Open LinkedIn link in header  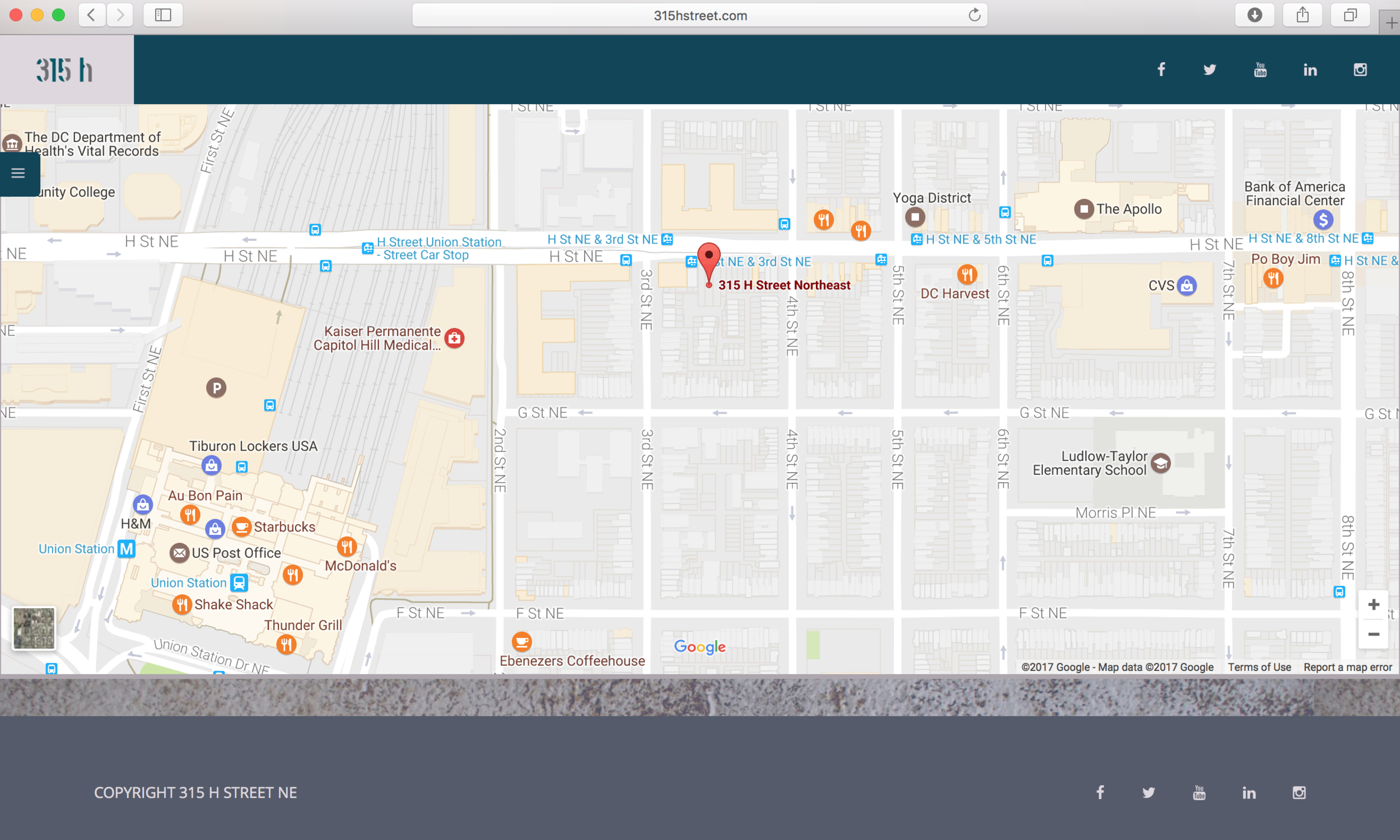click(x=1310, y=69)
